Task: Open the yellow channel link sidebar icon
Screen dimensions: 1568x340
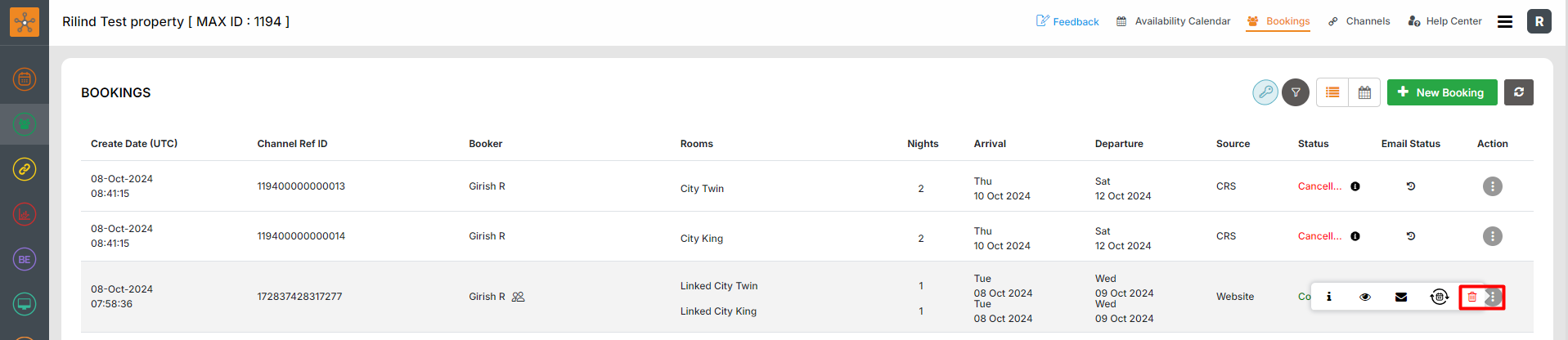Action: click(25, 169)
